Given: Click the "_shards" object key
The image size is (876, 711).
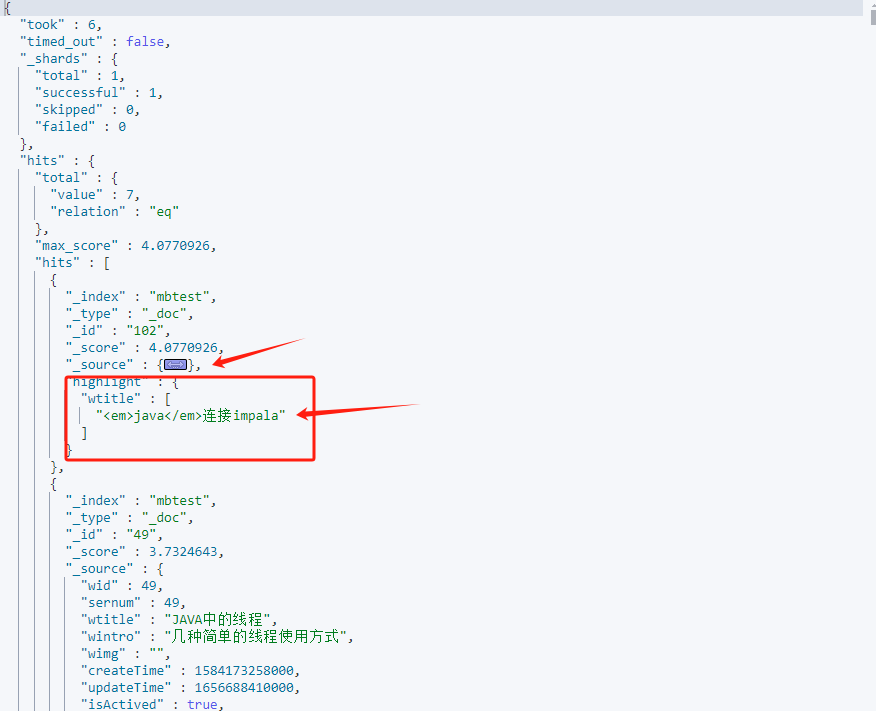Looking at the screenshot, I should pyautogui.click(x=54, y=58).
